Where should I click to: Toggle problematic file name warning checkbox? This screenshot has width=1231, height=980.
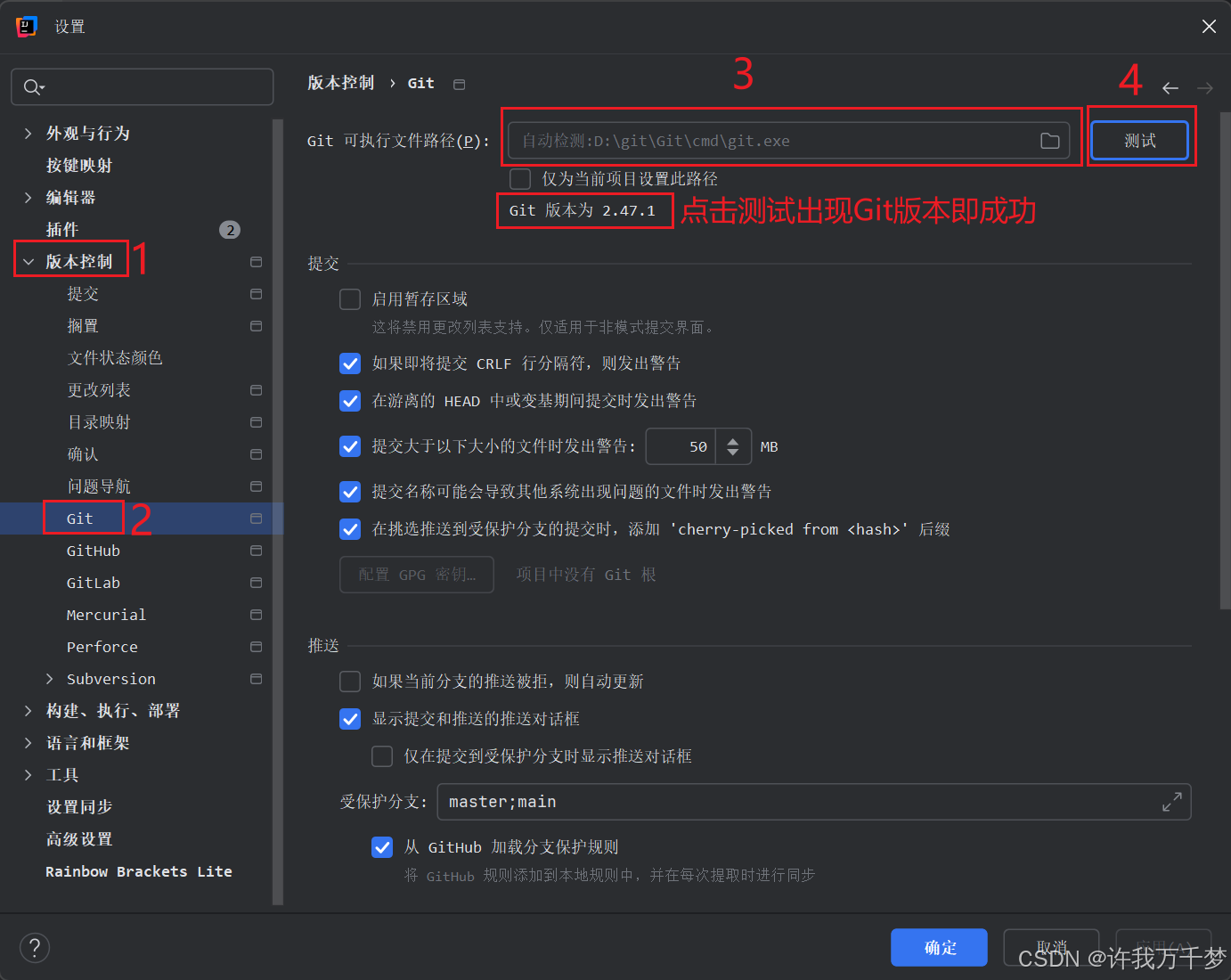350,492
